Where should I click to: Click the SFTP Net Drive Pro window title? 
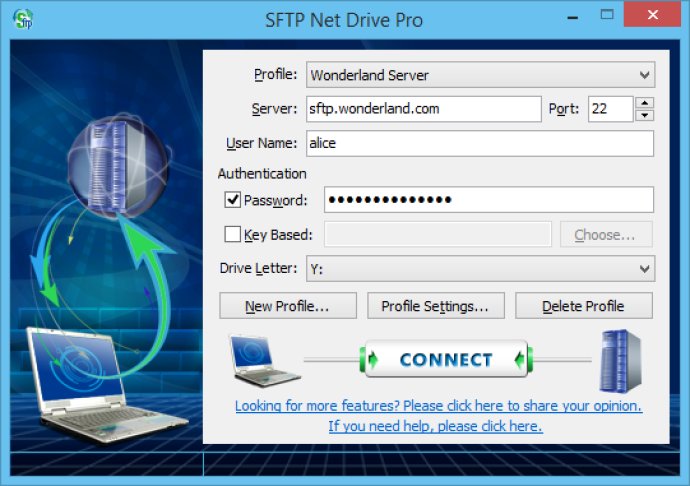click(x=344, y=20)
